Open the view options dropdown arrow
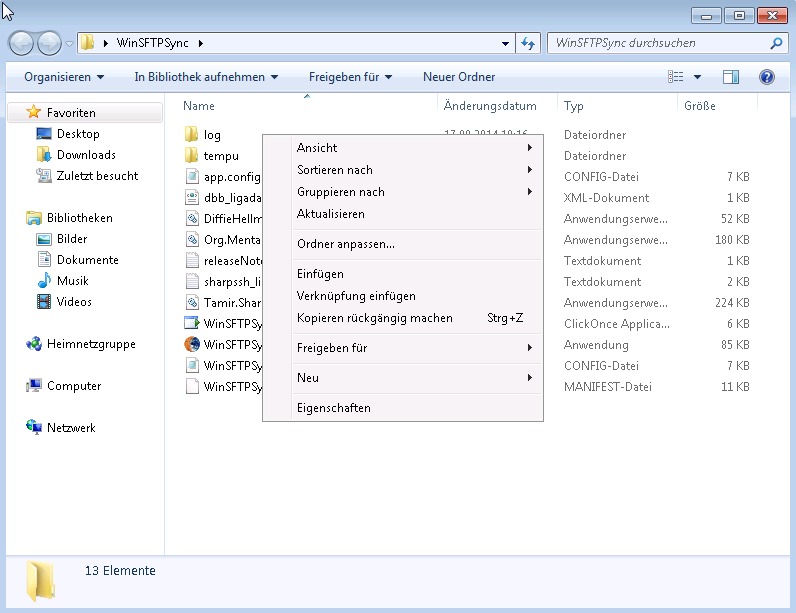This screenshot has width=796, height=613. [x=698, y=77]
